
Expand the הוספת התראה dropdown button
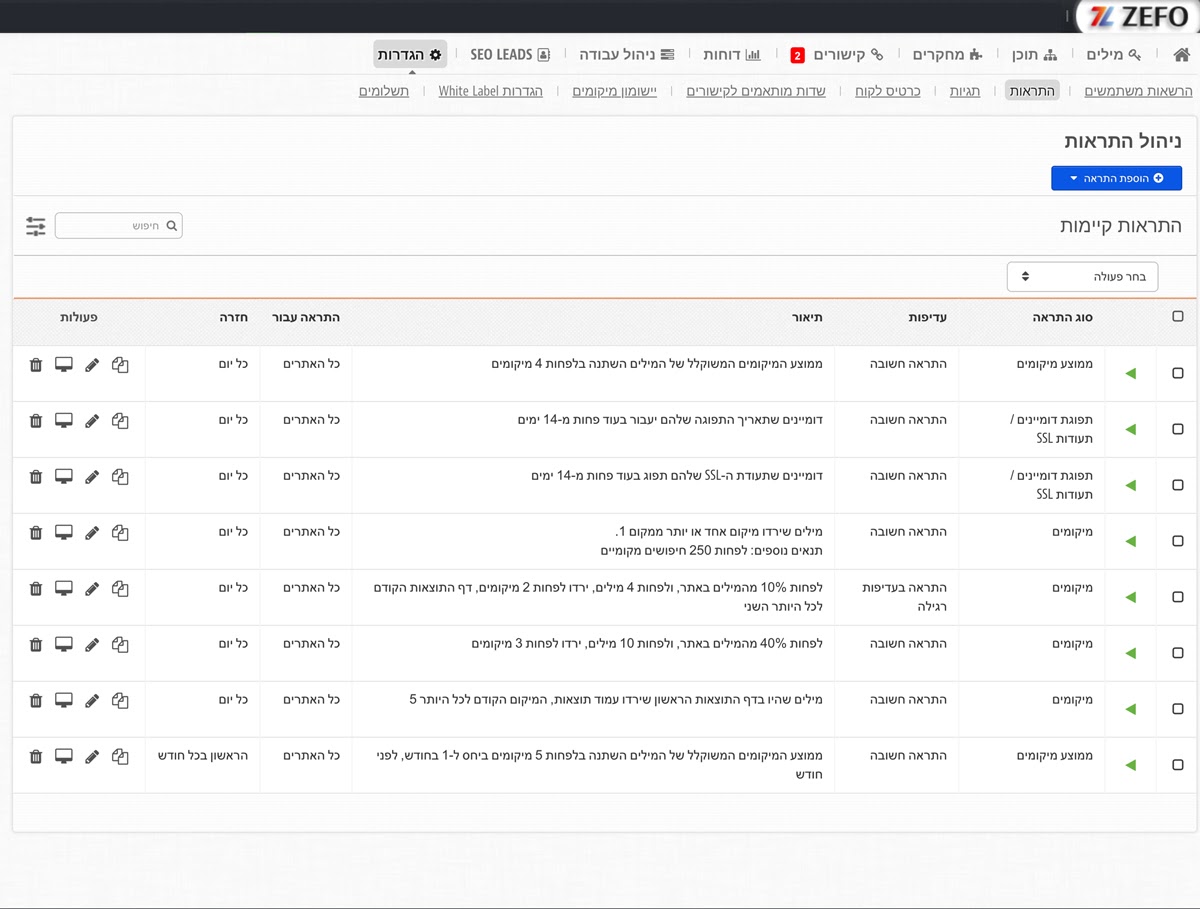pyautogui.click(x=1116, y=178)
